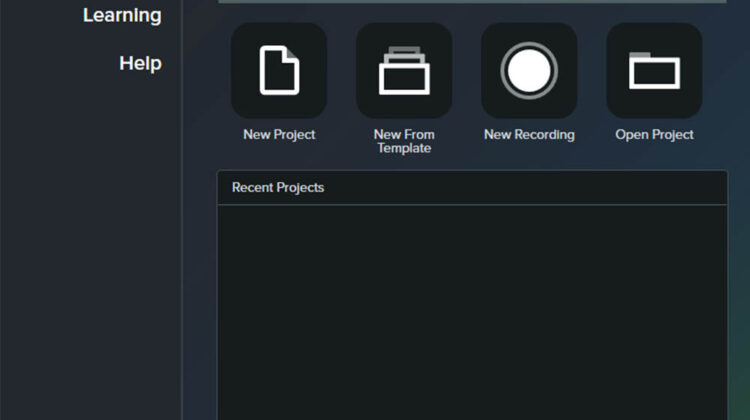Click the New Project blank page icon
This screenshot has width=750, height=420.
[279, 71]
